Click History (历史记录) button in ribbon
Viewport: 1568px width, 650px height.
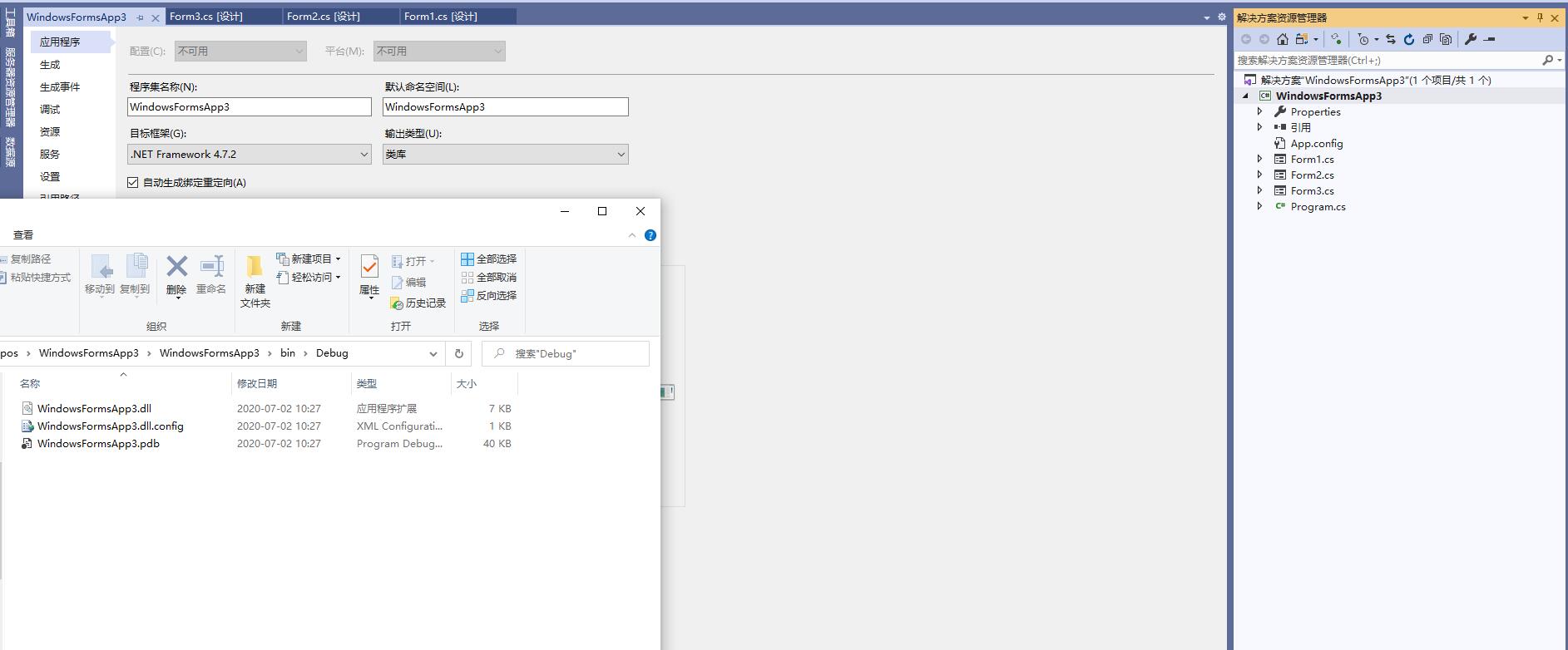pyautogui.click(x=418, y=303)
